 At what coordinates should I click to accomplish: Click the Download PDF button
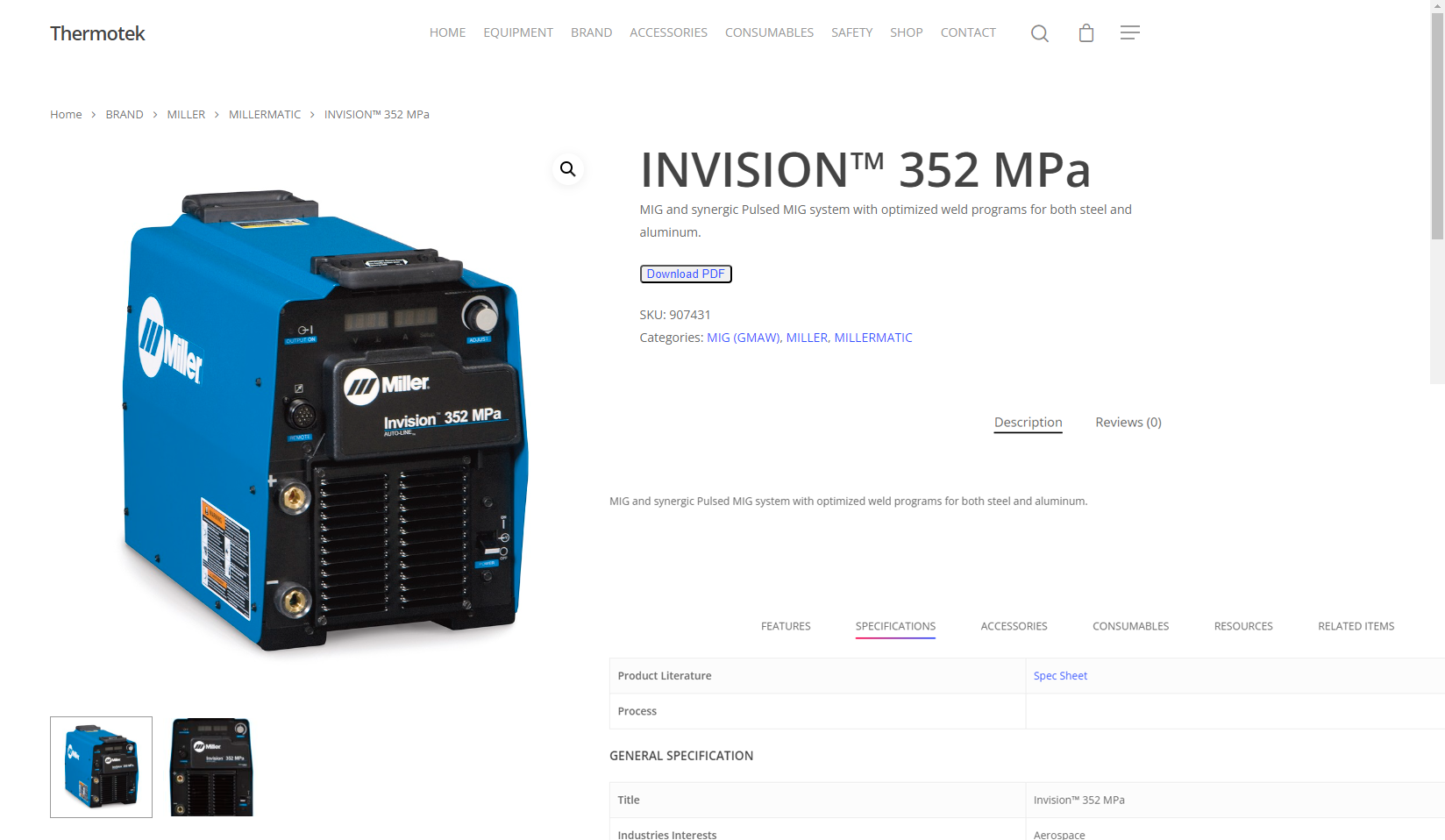[686, 274]
